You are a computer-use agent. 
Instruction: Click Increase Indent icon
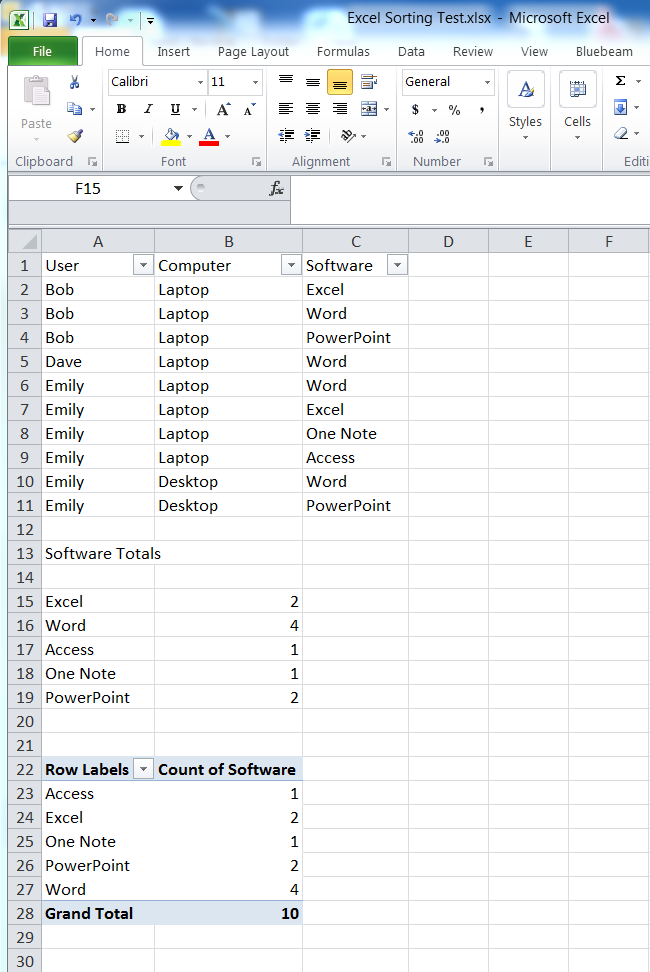click(313, 136)
